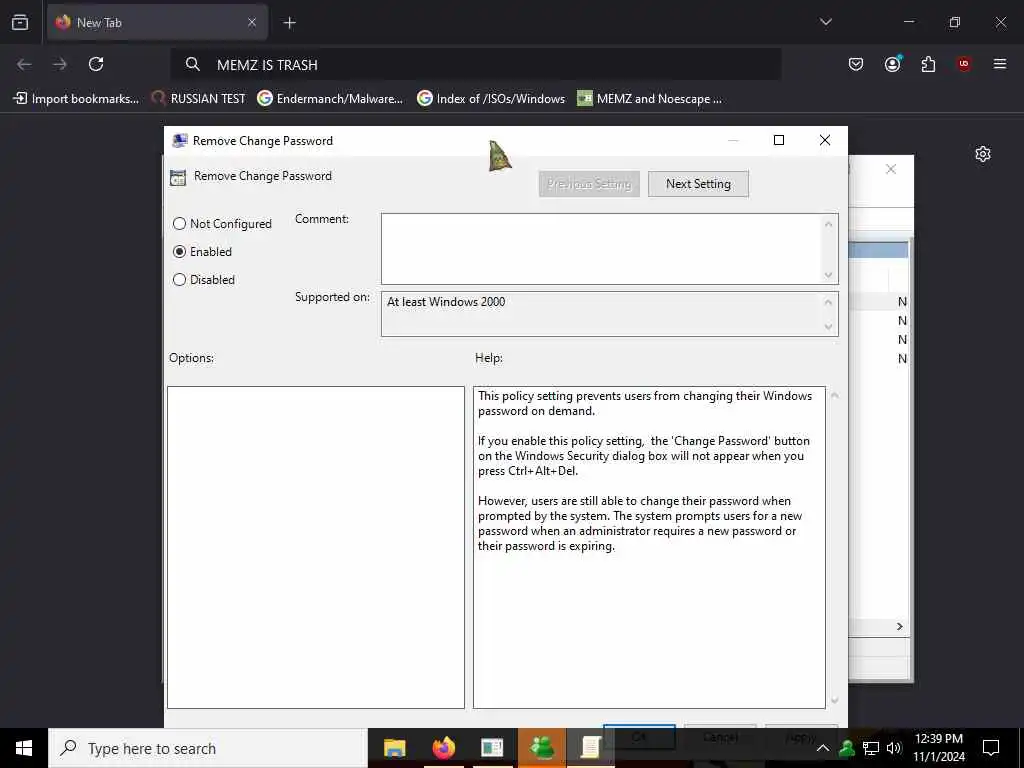
Task: Close the New Tab browser tab
Action: coord(252,23)
